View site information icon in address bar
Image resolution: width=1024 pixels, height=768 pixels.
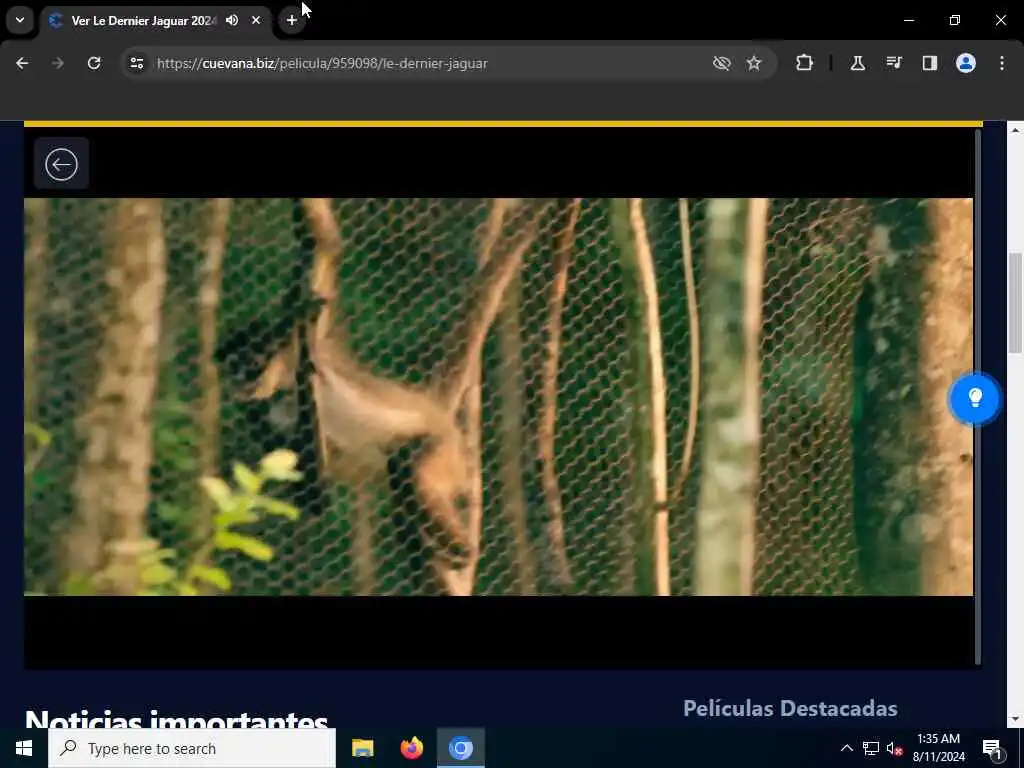pos(136,63)
